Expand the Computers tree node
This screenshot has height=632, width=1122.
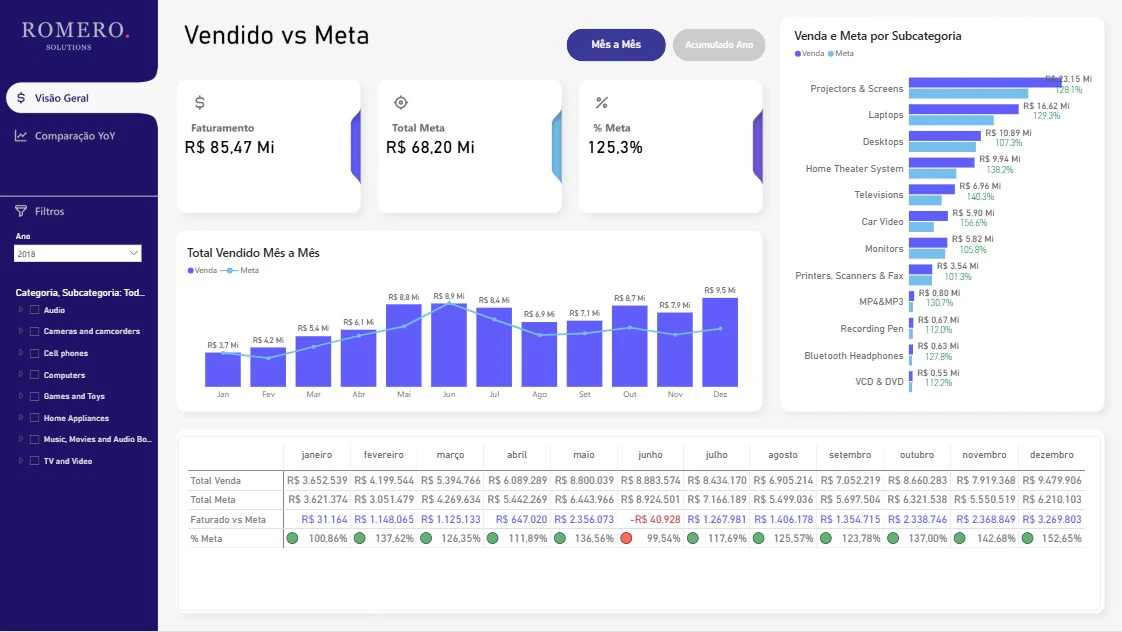coord(21,375)
